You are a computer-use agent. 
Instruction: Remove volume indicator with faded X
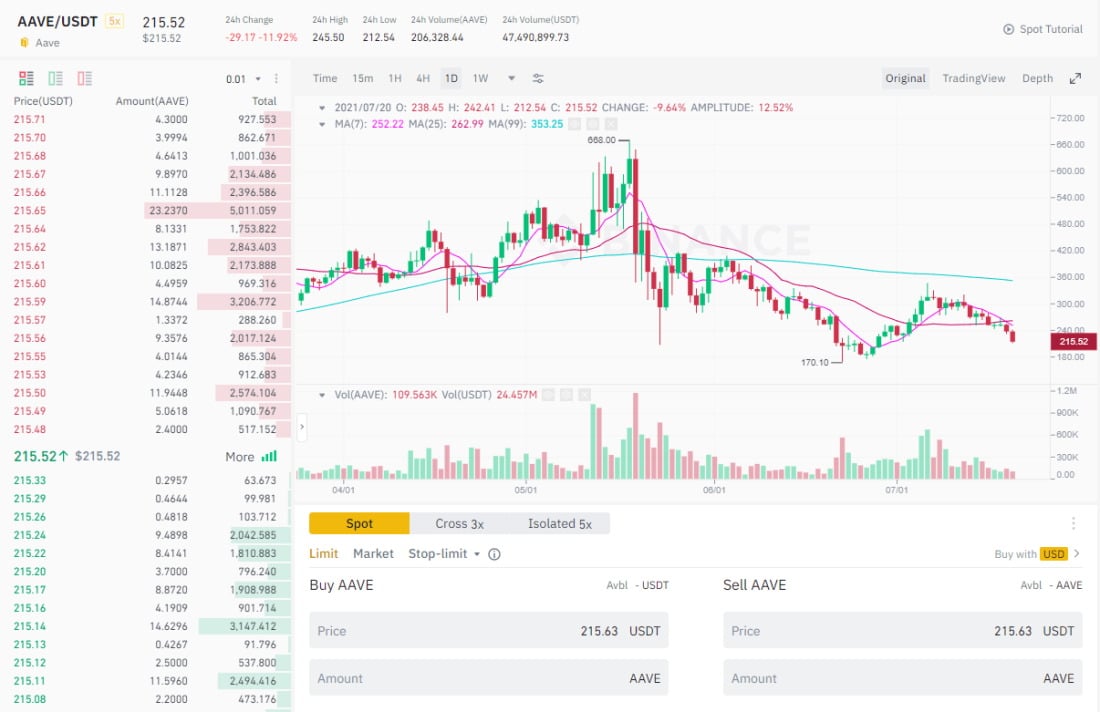click(x=585, y=395)
